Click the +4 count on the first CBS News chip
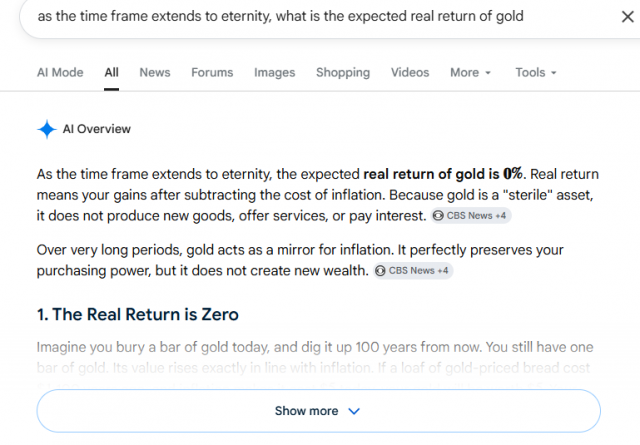The image size is (640, 445). coord(500,216)
